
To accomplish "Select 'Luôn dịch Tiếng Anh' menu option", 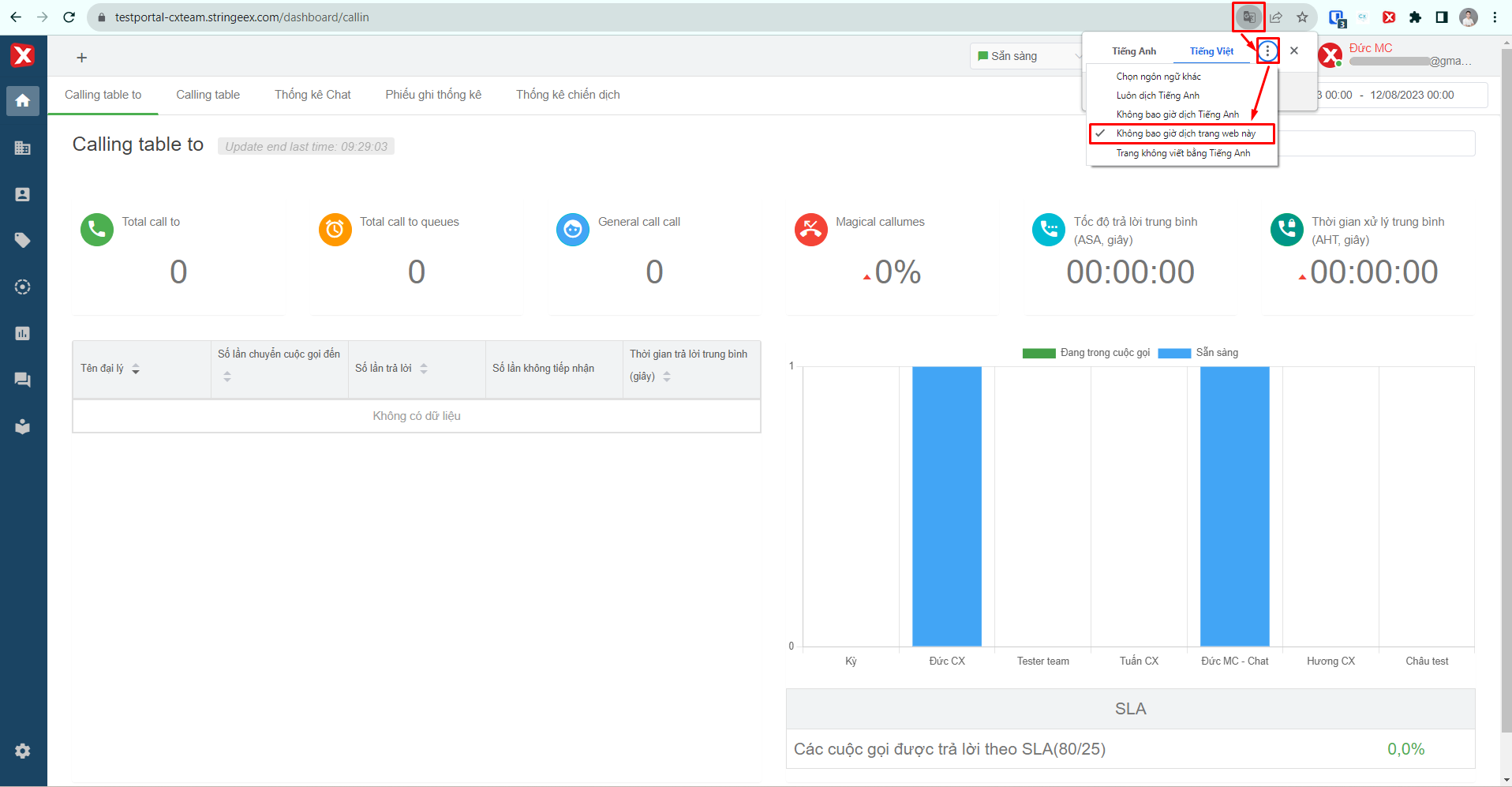I will (1157, 96).
